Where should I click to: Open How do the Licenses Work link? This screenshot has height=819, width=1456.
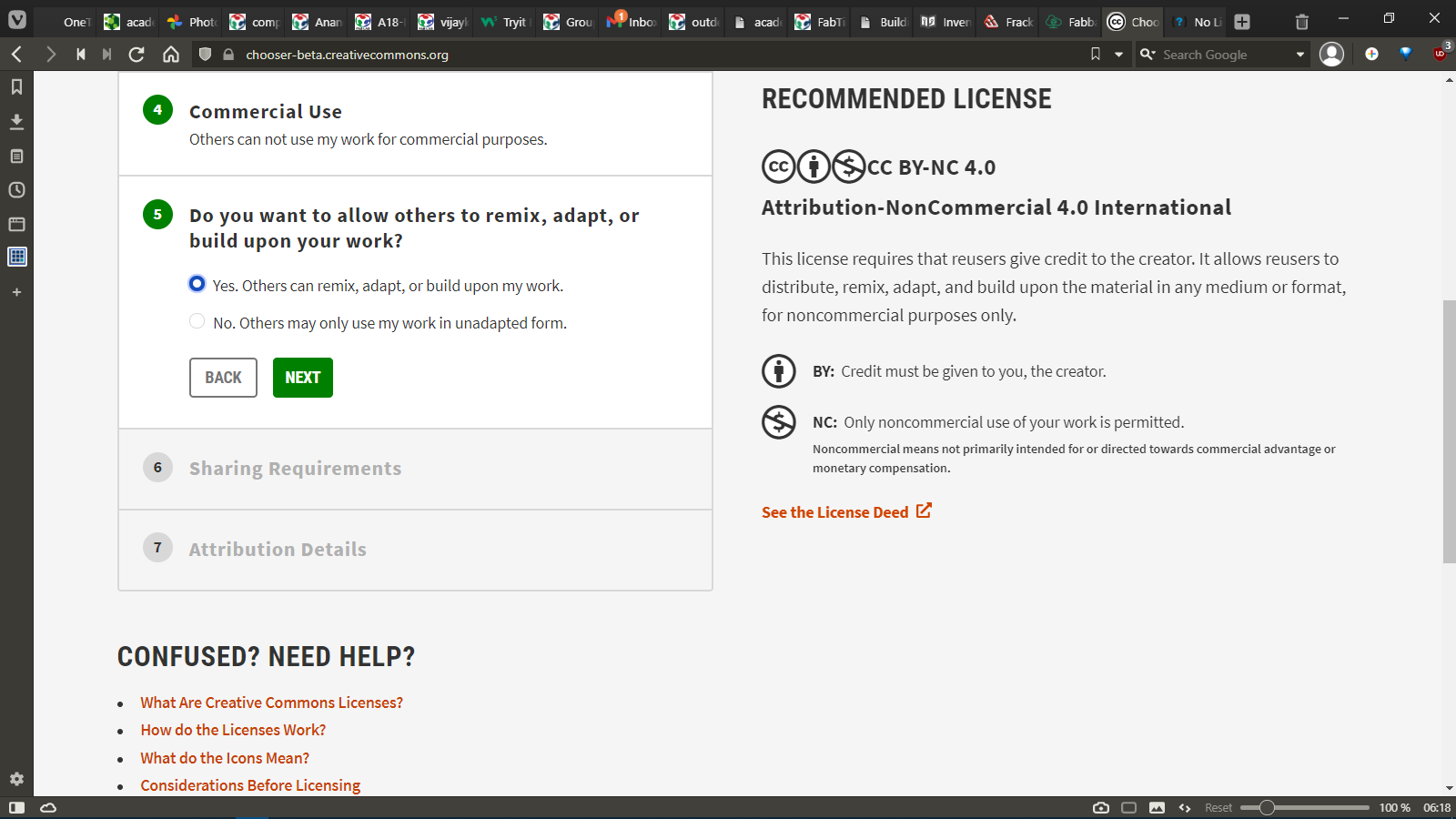pos(233,730)
